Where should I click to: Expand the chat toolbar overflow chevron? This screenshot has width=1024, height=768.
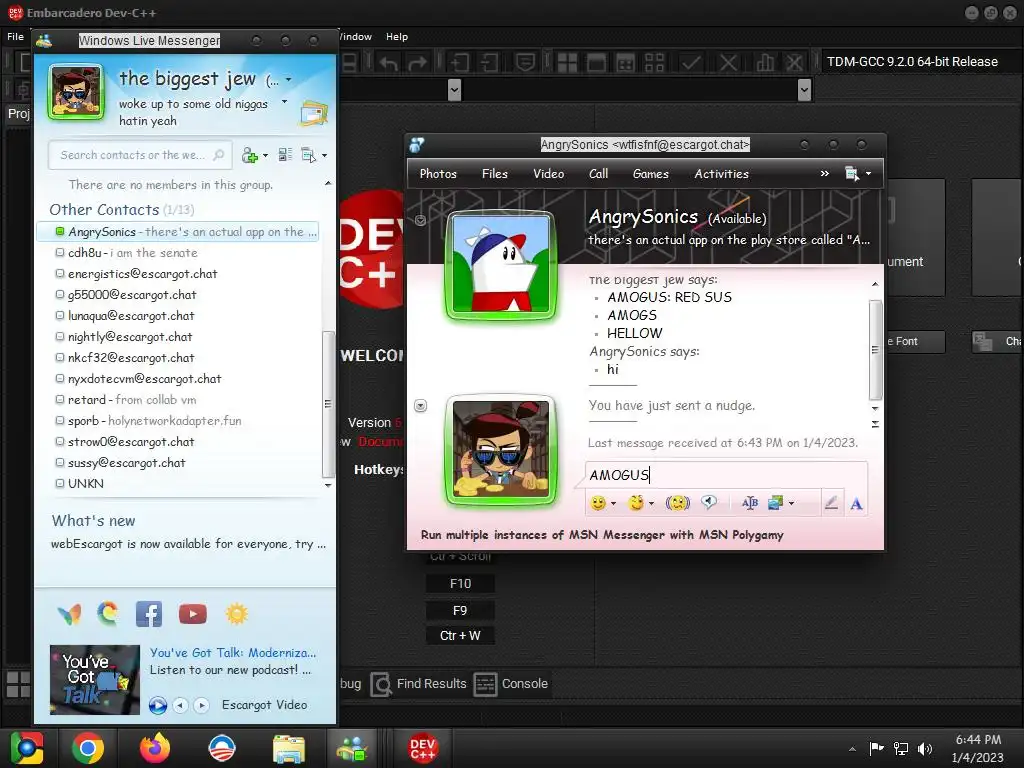824,173
